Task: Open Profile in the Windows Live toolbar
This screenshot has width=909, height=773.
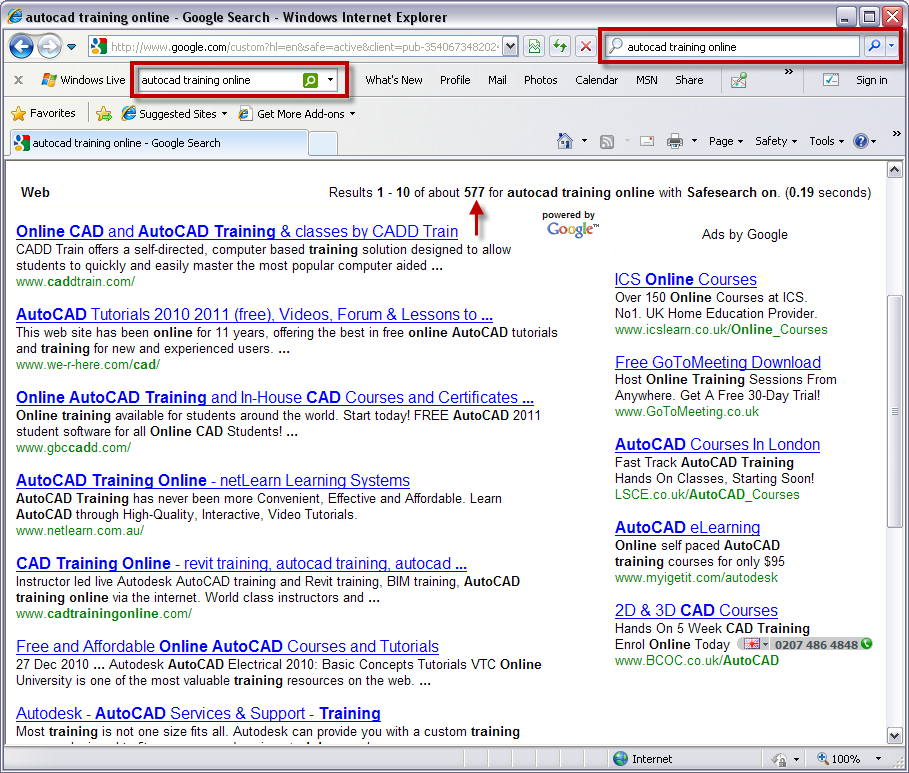Action: (455, 80)
